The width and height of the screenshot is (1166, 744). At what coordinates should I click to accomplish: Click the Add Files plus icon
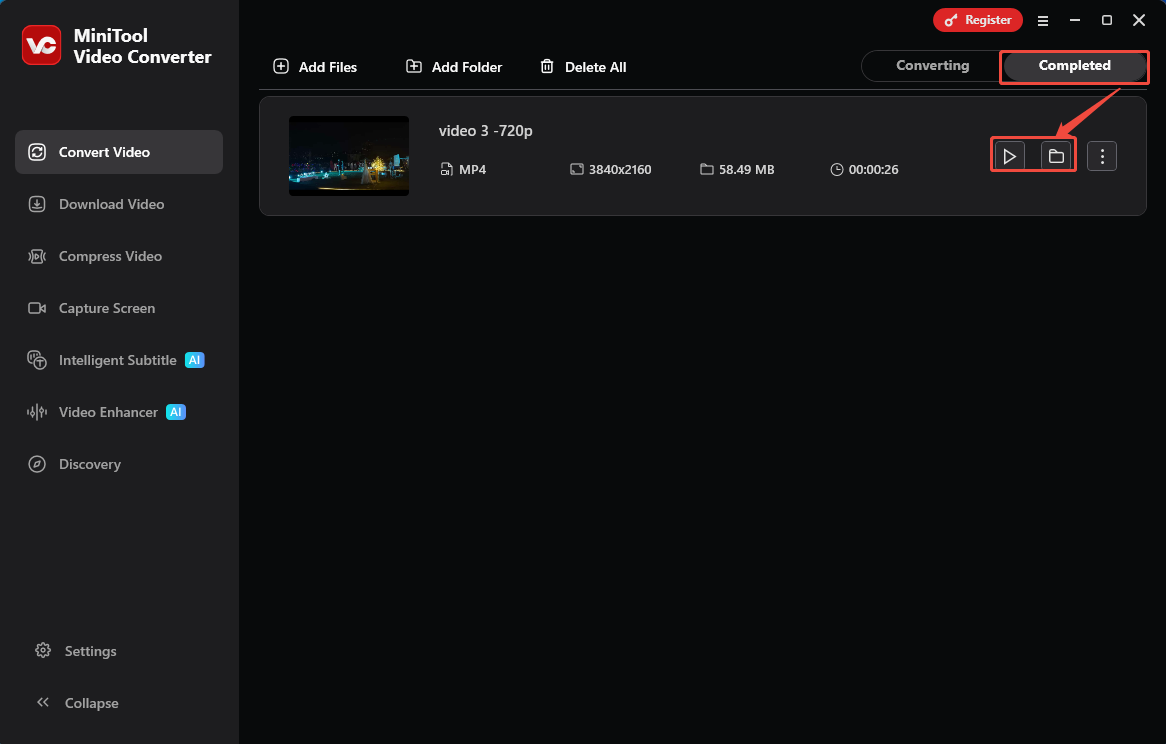pos(281,66)
